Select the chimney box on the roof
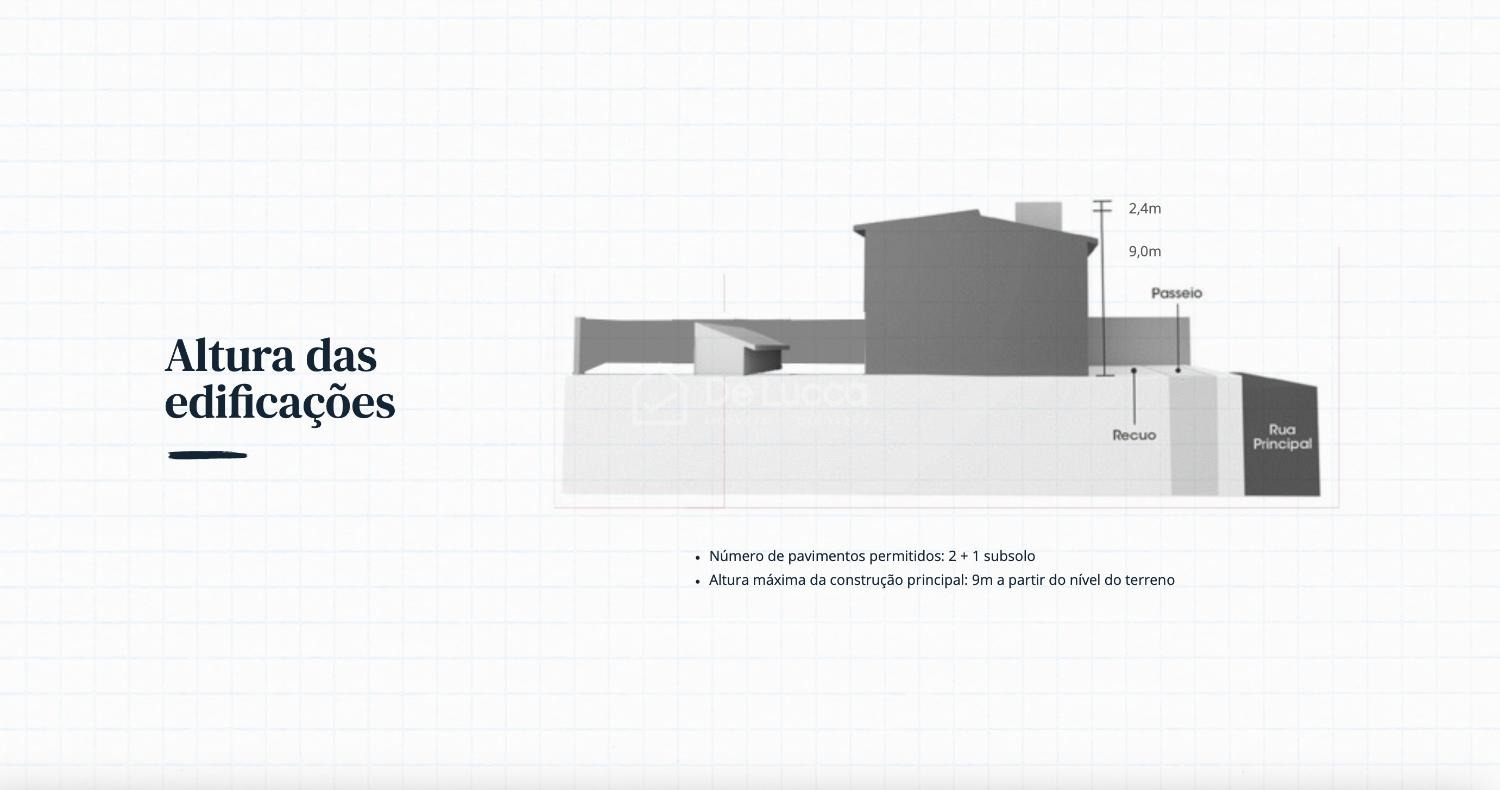1500x790 pixels. click(1038, 216)
